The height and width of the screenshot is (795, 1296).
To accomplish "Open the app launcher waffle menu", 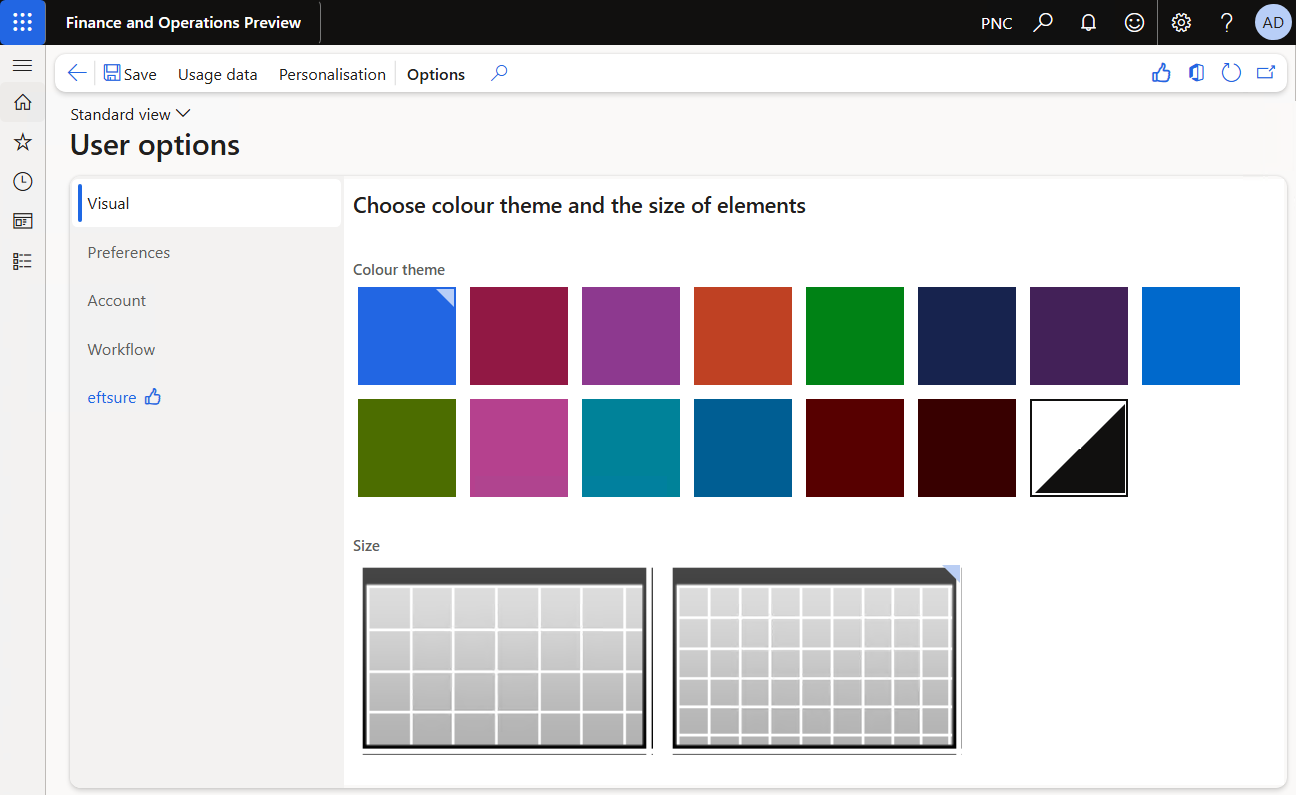I will coord(22,22).
